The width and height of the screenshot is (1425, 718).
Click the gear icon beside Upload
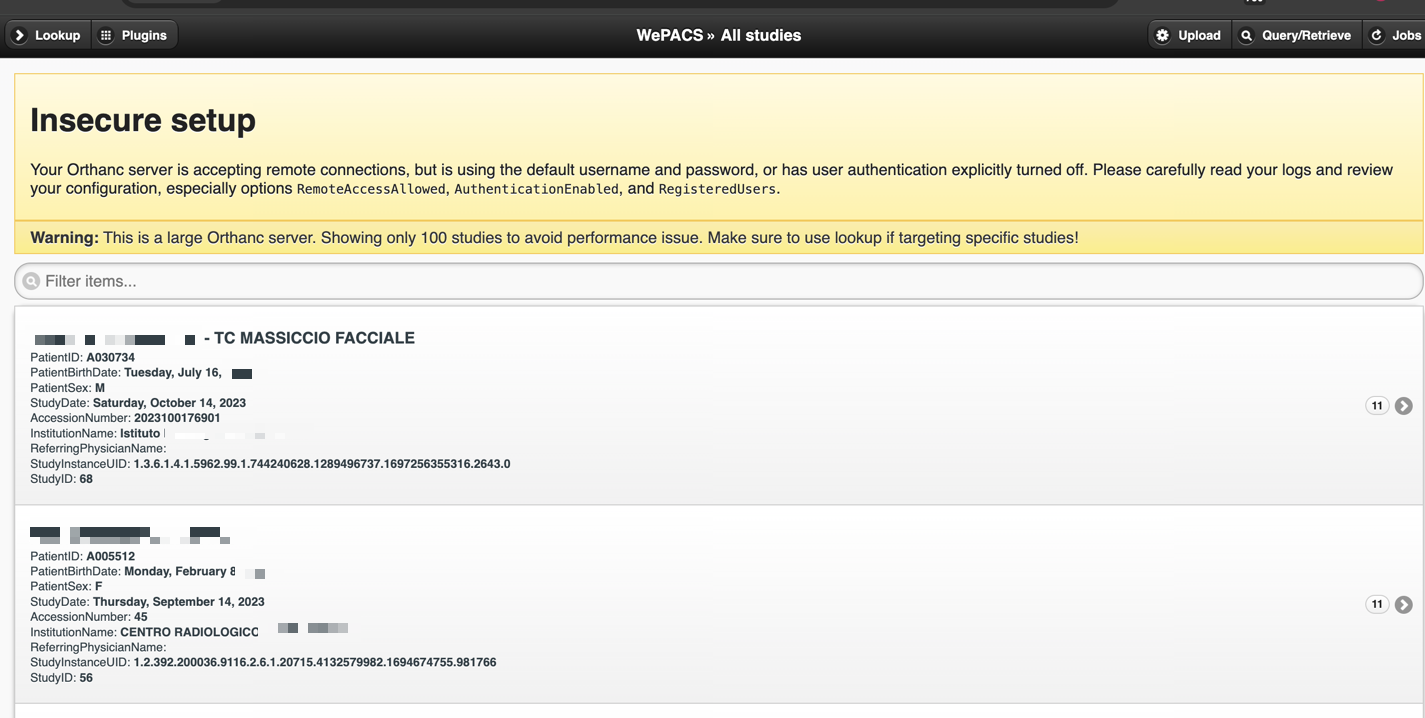pyautogui.click(x=1162, y=35)
